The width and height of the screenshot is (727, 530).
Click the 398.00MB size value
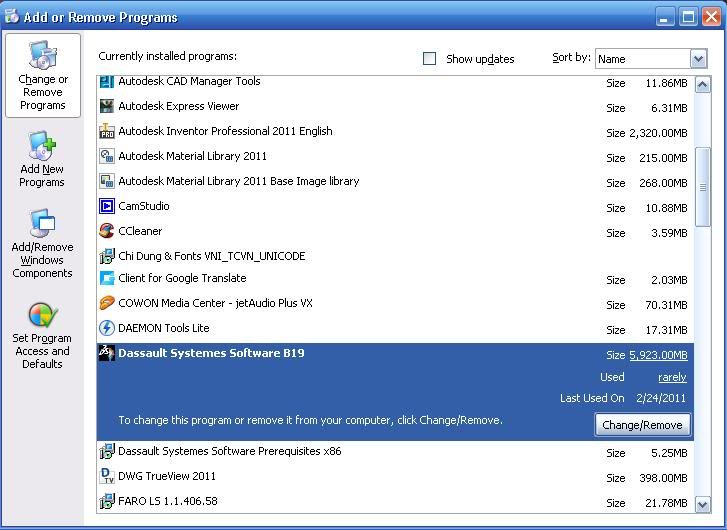click(663, 478)
